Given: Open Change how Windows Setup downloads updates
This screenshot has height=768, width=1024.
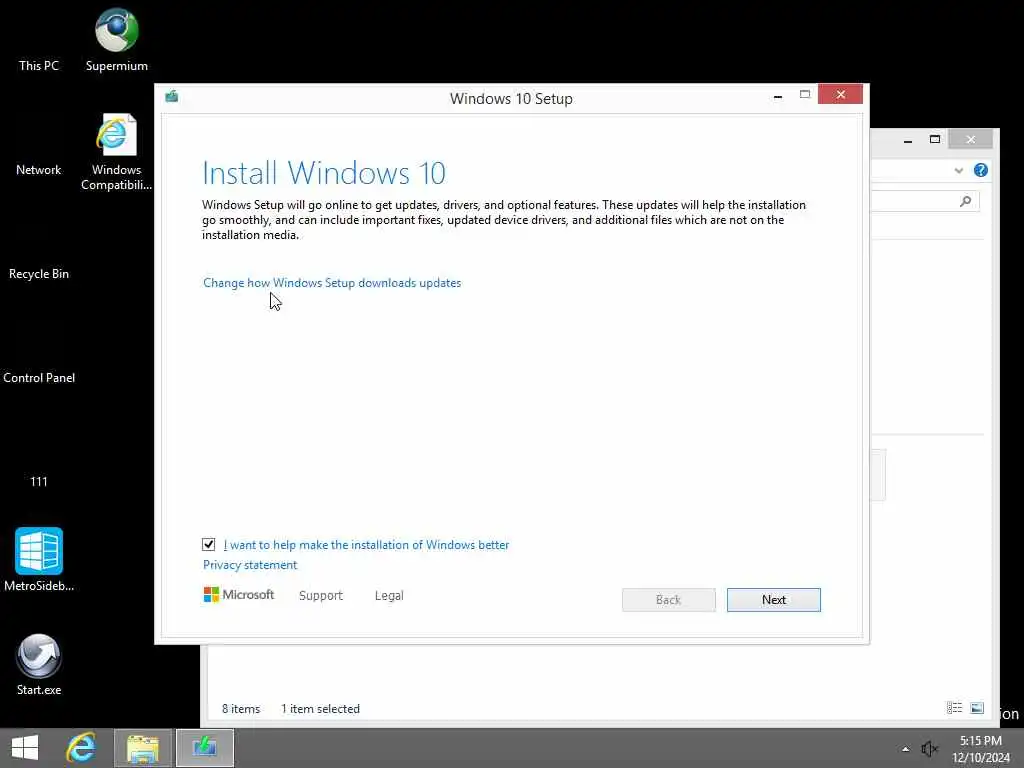Looking at the screenshot, I should 332,283.
